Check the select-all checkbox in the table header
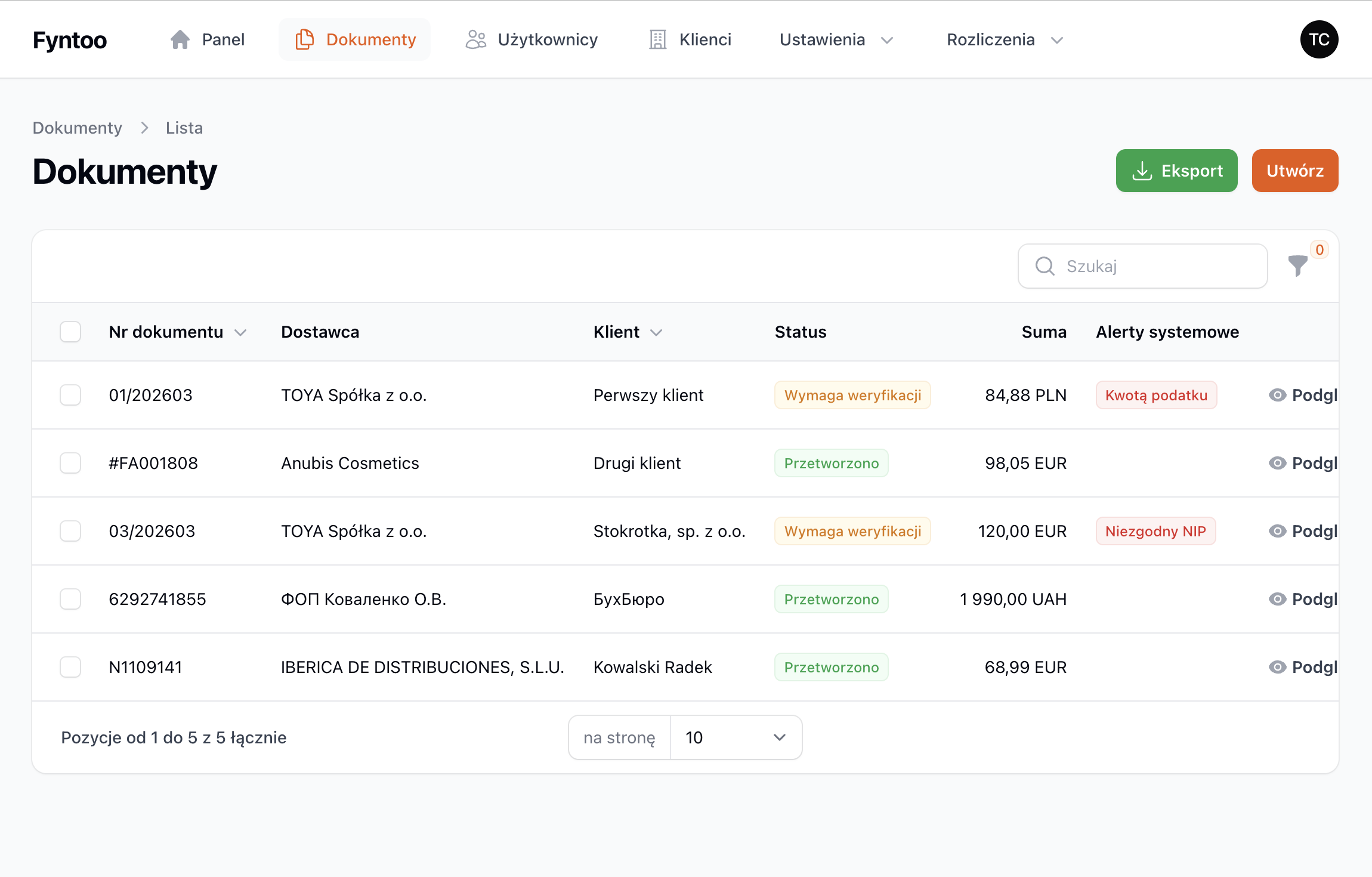This screenshot has height=877, width=1372. pos(70,332)
